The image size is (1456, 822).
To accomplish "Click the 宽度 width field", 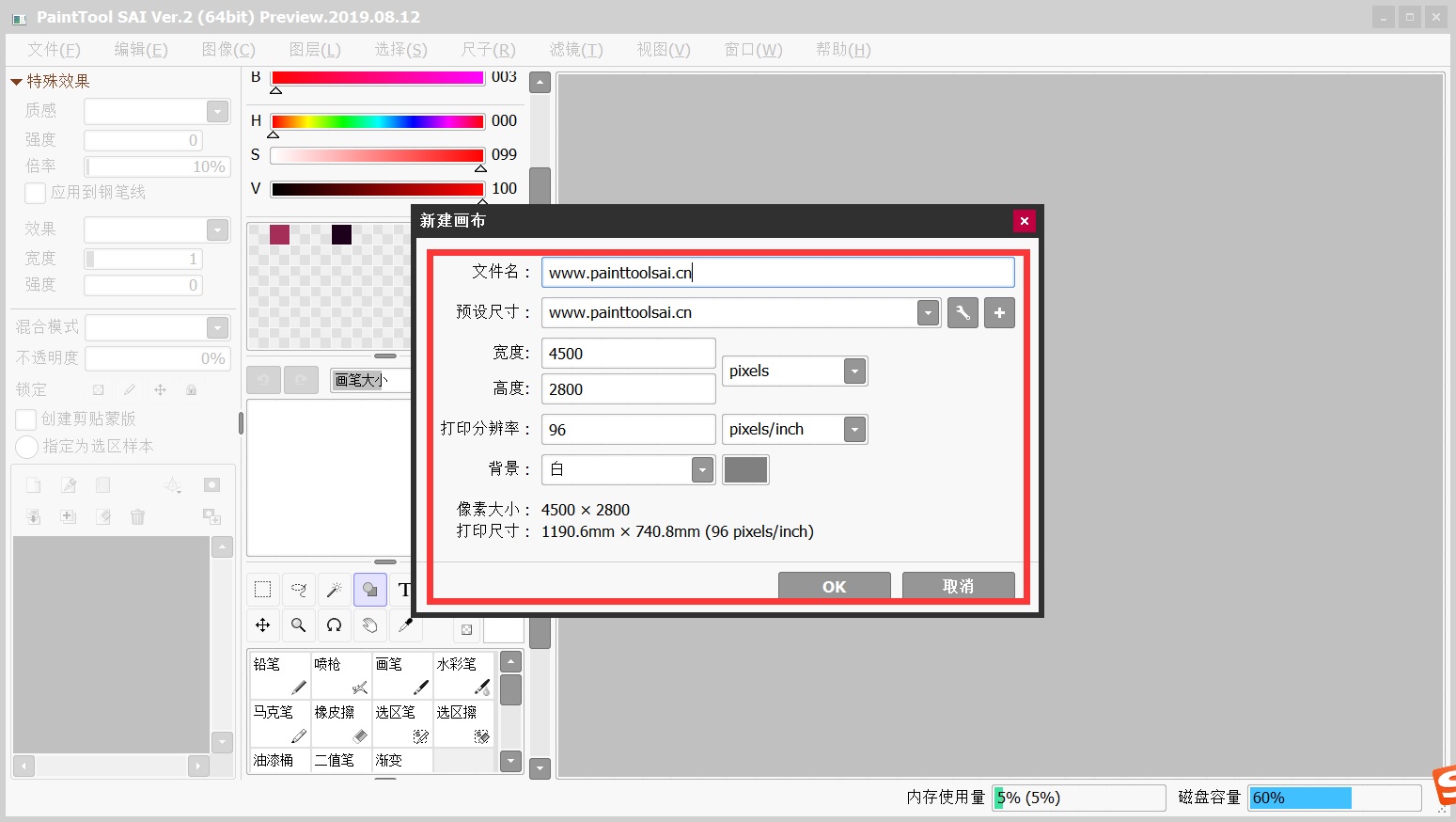I will pyautogui.click(x=629, y=354).
